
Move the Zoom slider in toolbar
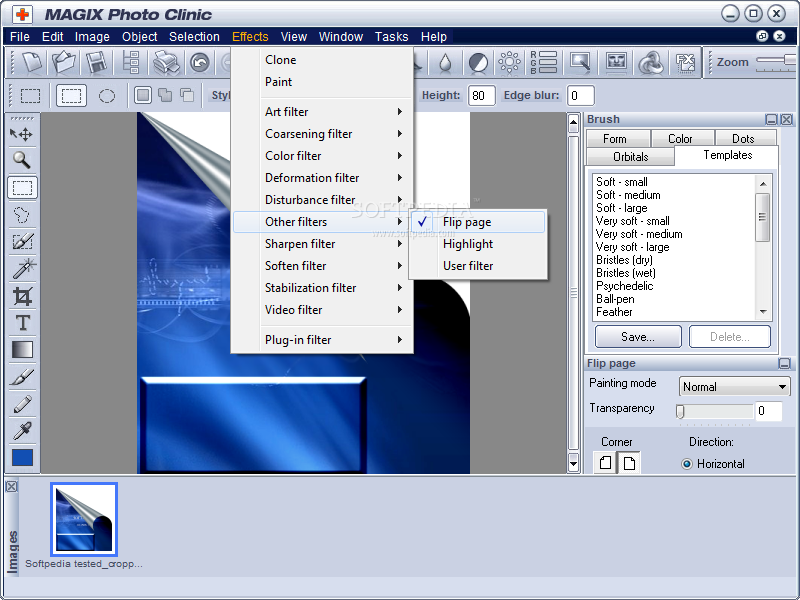(790, 60)
